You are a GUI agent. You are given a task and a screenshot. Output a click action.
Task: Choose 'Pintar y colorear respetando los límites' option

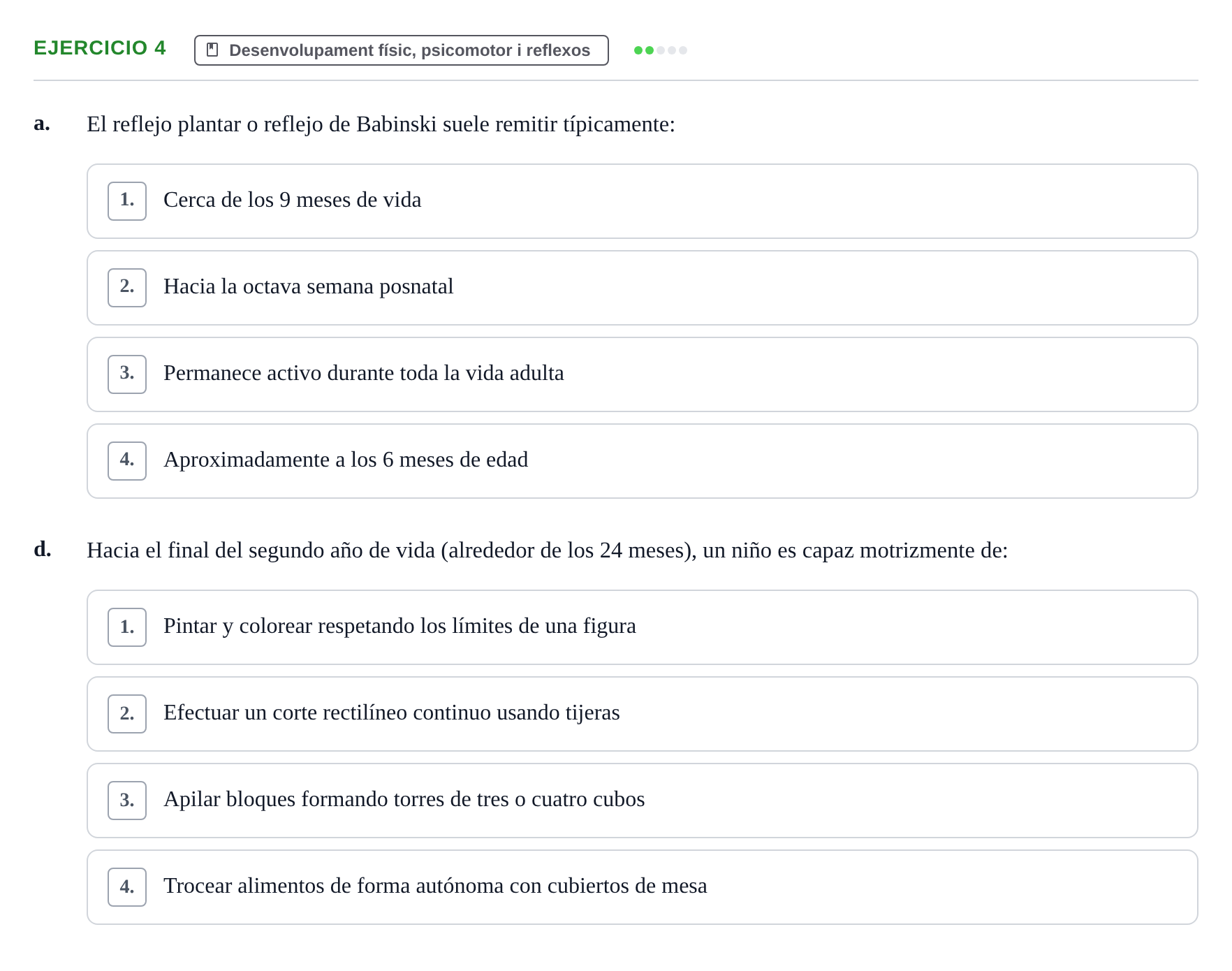[x=643, y=627]
